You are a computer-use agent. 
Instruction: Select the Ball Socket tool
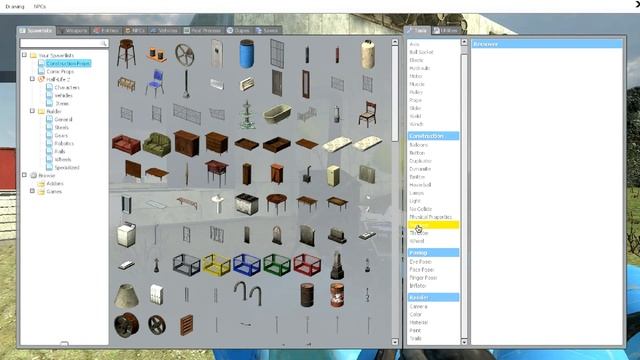422,52
